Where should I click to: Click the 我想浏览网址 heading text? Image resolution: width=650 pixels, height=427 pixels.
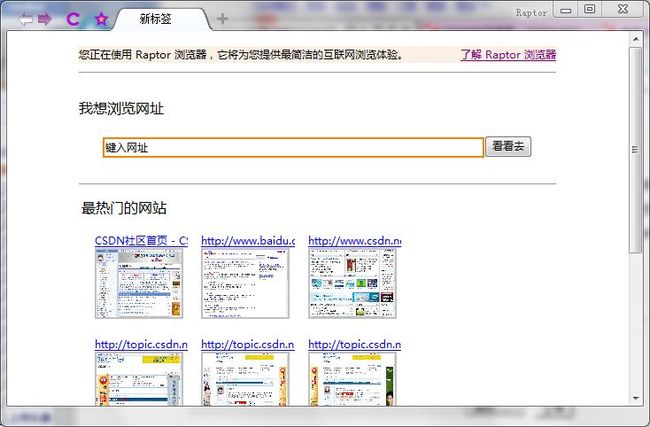point(121,109)
